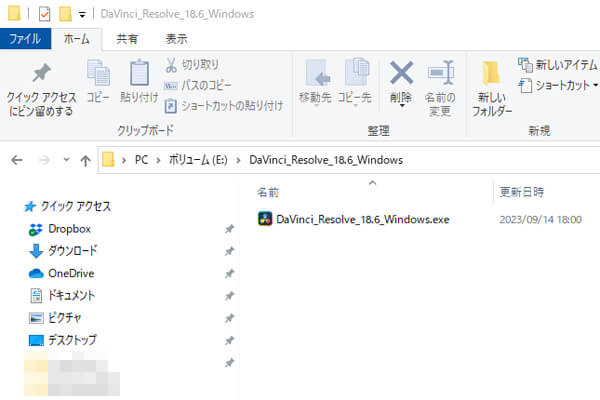Click the pin icon beside ピクチャ

pos(229,318)
